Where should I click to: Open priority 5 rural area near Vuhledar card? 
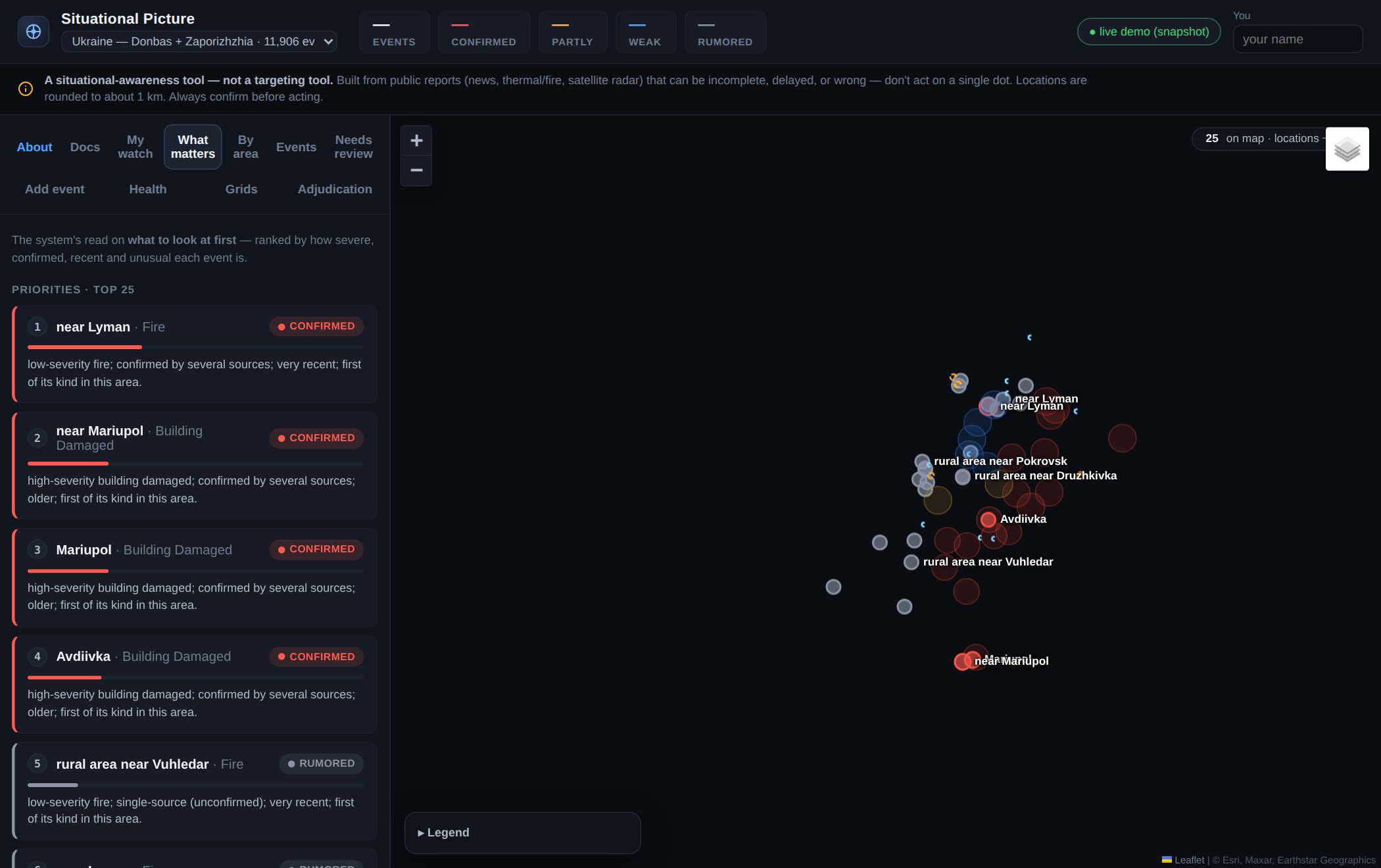pos(195,791)
